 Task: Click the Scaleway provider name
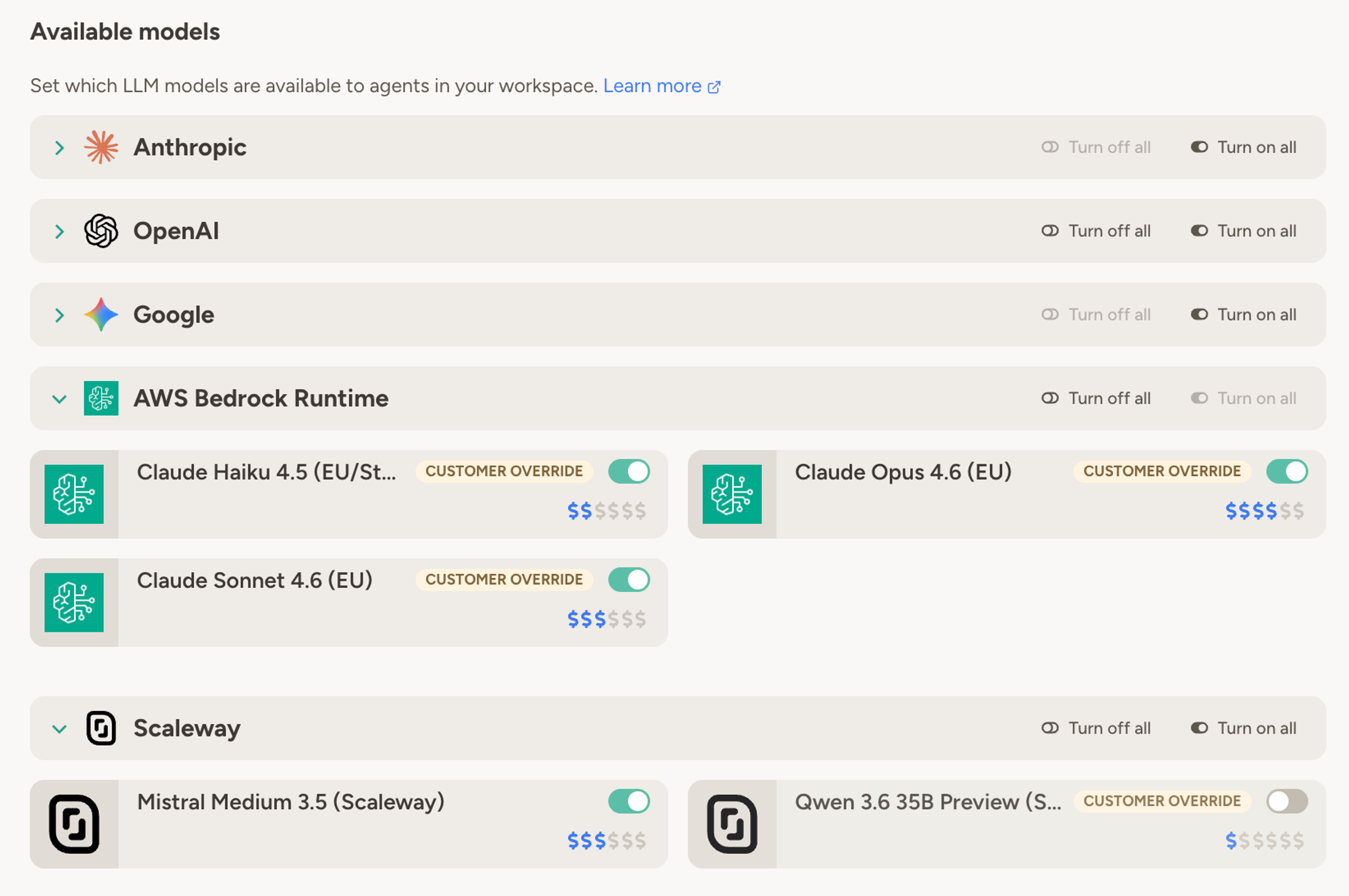coord(187,728)
